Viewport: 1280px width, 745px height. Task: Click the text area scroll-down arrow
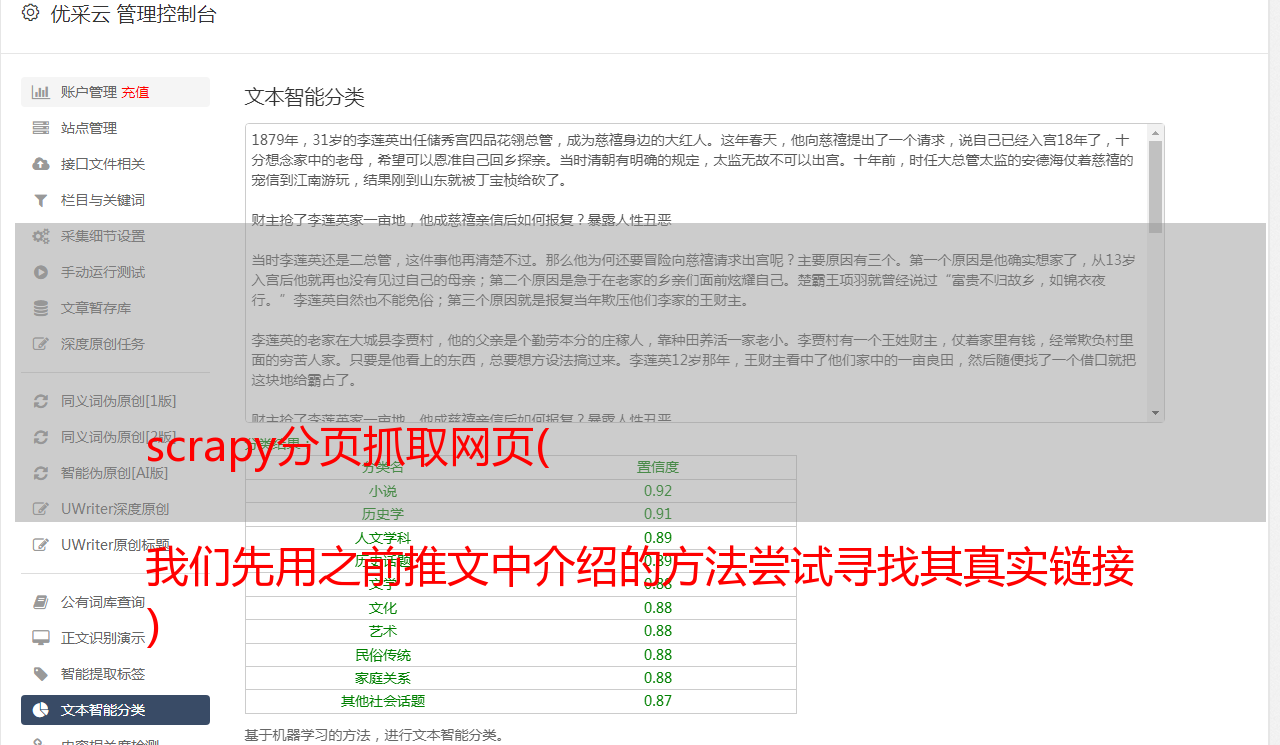(x=1156, y=412)
